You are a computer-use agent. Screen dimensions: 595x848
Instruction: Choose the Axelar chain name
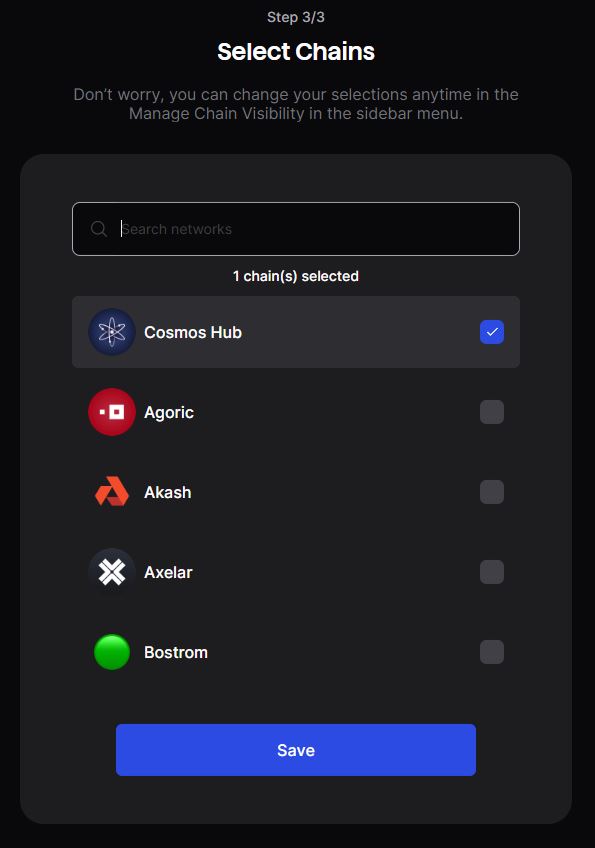point(168,572)
